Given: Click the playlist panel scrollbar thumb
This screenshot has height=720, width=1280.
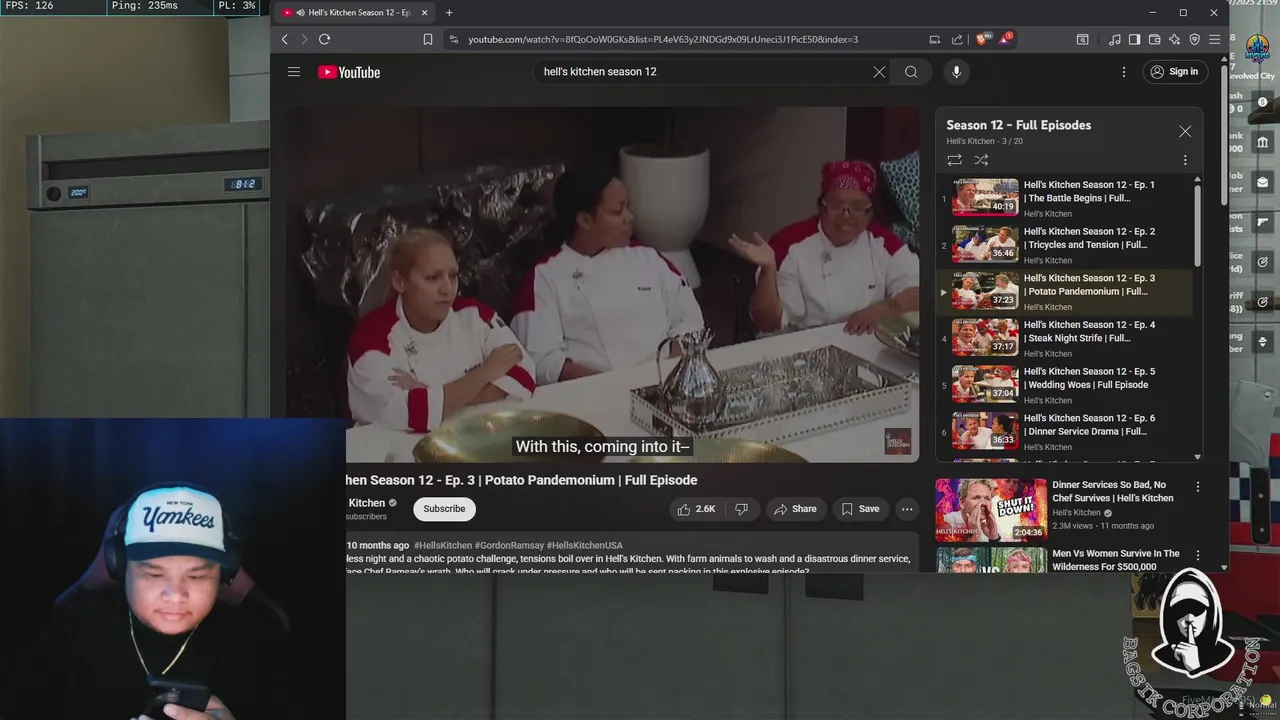Looking at the screenshot, I should pos(1197,226).
